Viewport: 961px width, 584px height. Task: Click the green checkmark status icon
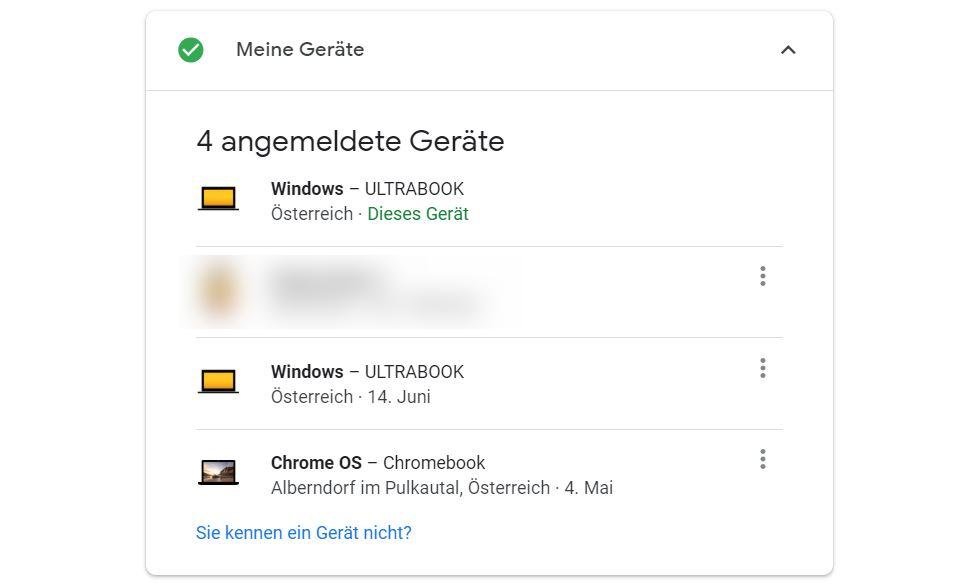tap(190, 50)
